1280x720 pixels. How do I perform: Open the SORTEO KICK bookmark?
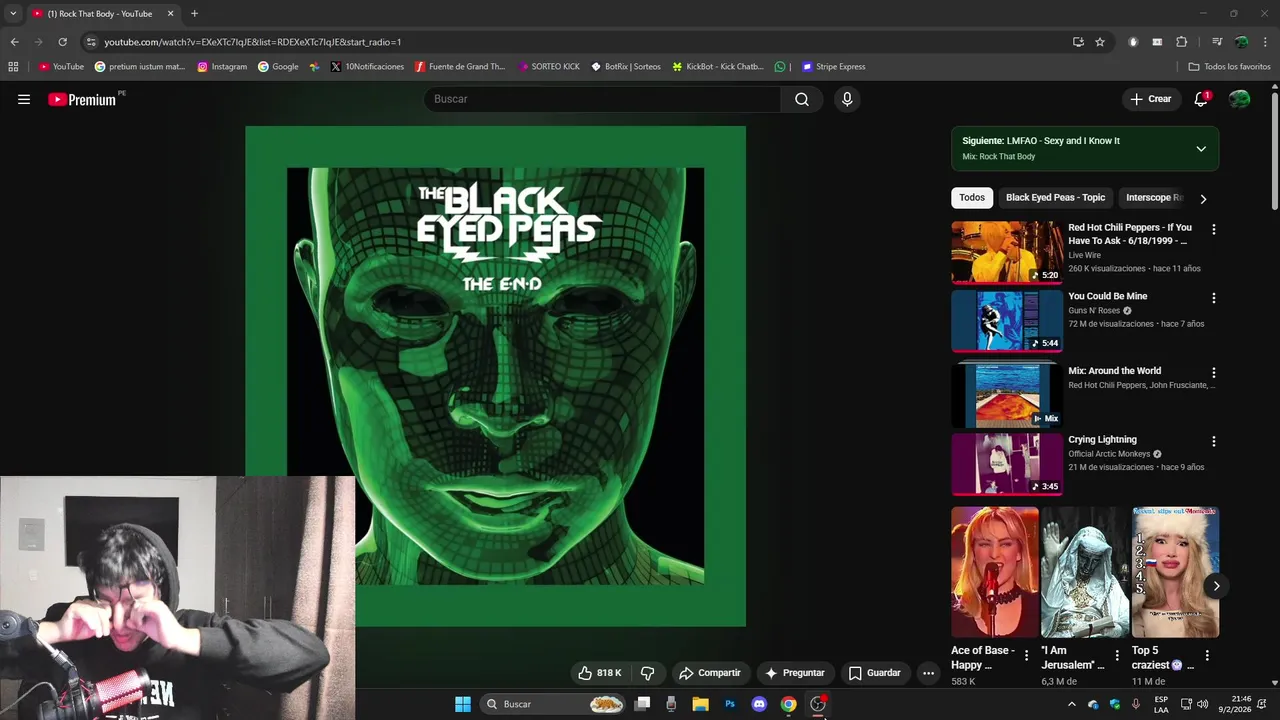pyautogui.click(x=549, y=67)
